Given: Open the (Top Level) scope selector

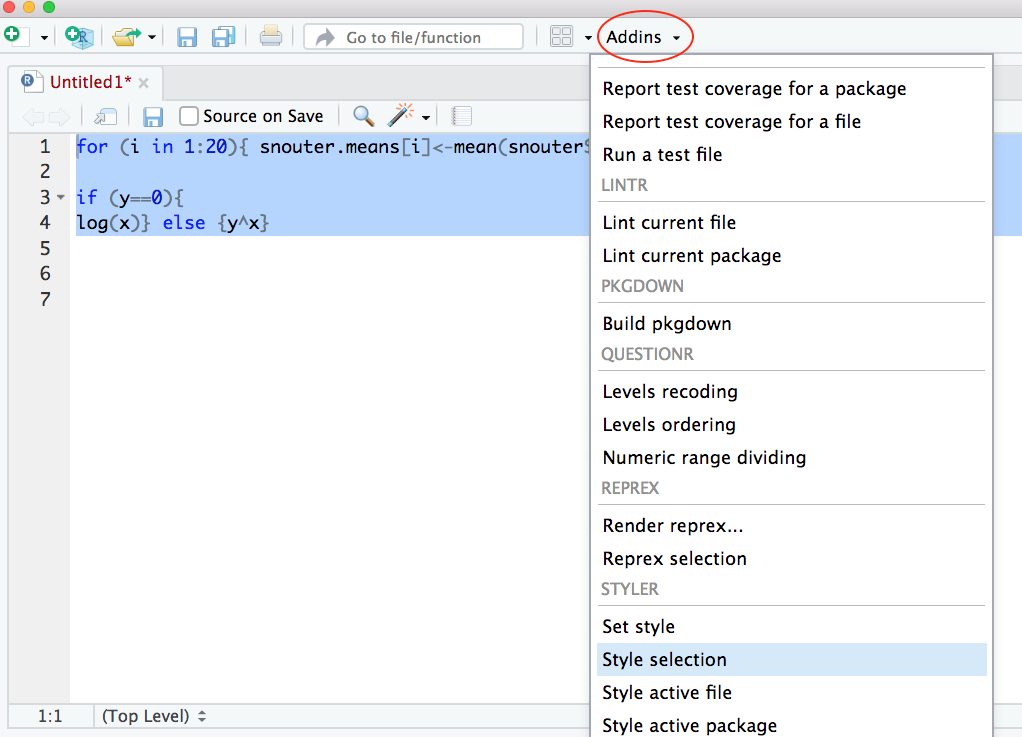Looking at the screenshot, I should (x=154, y=716).
